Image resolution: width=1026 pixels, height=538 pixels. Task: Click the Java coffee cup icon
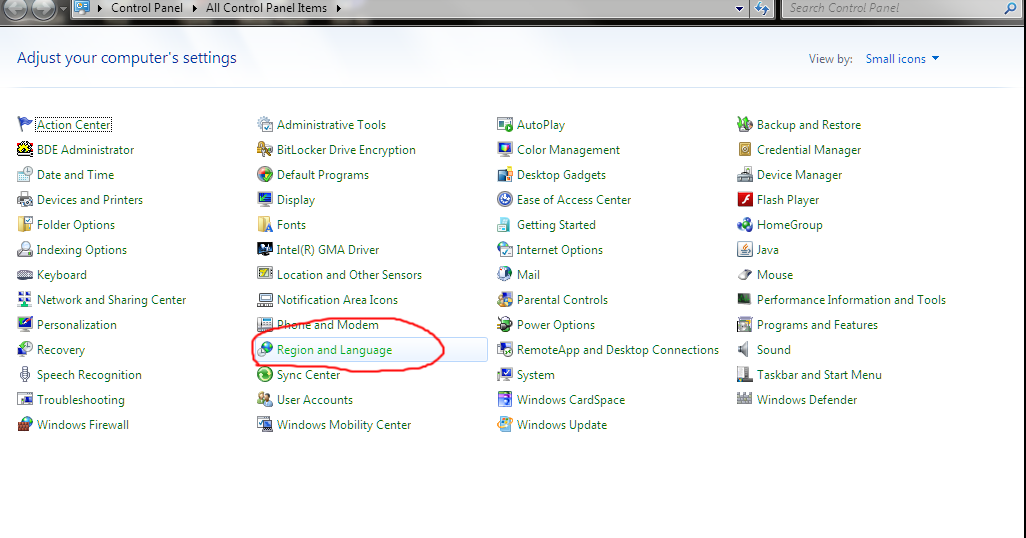[745, 249]
